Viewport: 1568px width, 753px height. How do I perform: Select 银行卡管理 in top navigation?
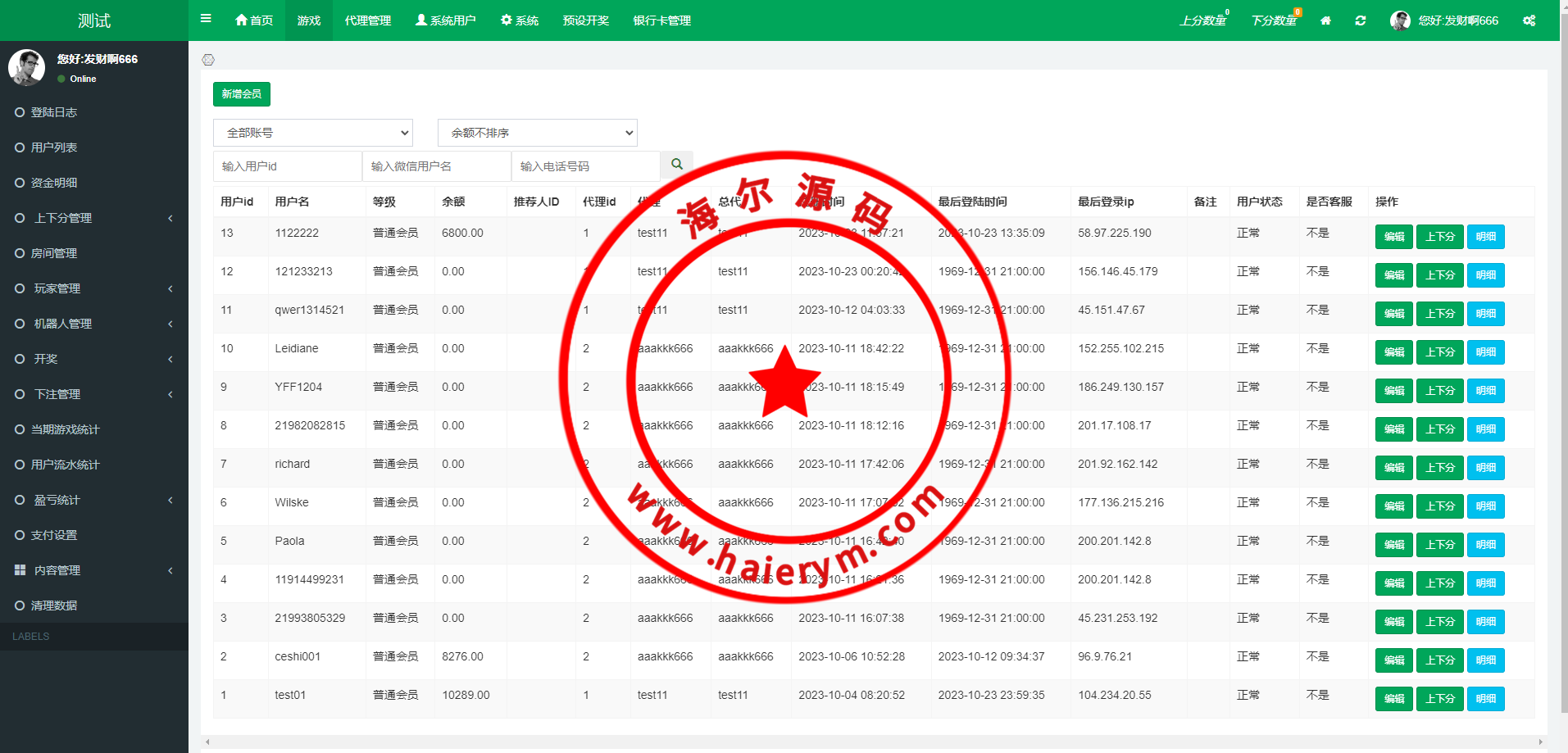[x=661, y=20]
